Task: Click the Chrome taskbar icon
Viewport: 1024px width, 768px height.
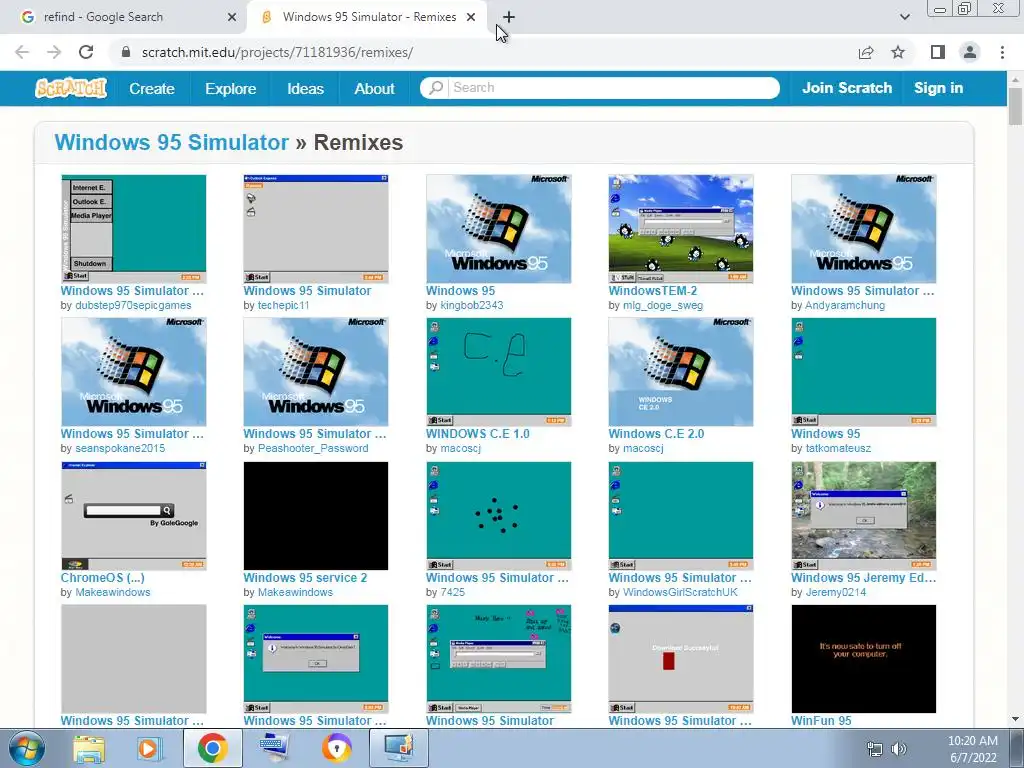Action: (x=212, y=748)
